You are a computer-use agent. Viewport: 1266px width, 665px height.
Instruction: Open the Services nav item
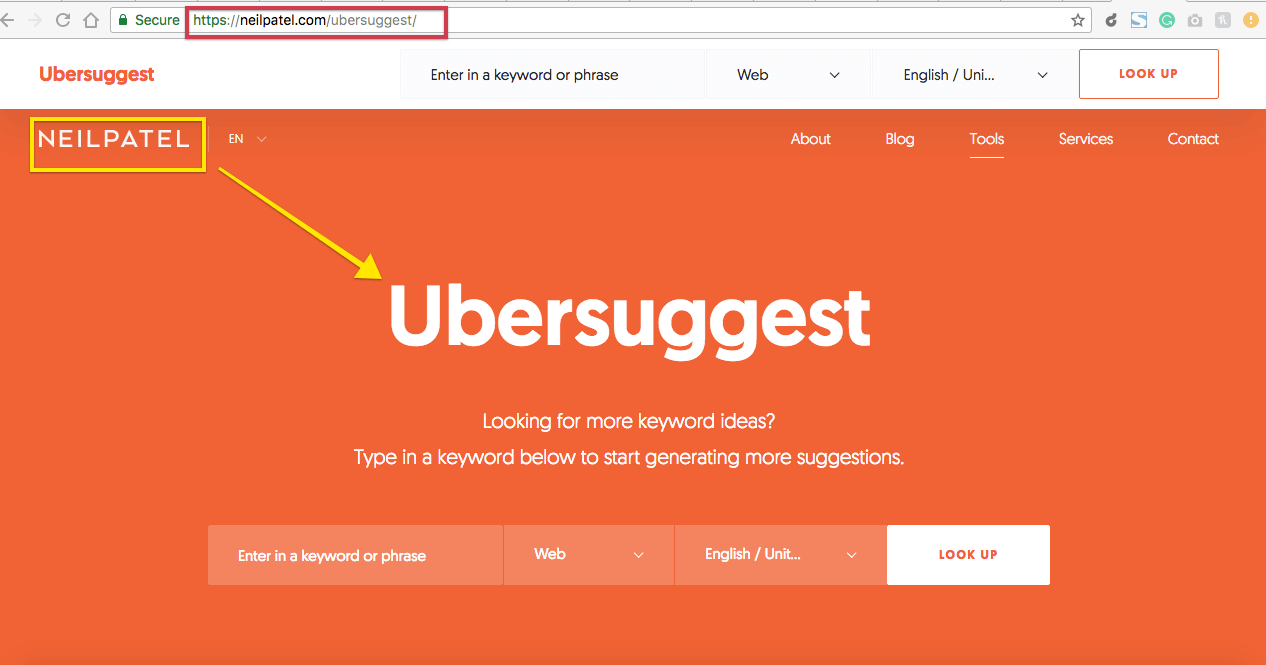pos(1086,139)
